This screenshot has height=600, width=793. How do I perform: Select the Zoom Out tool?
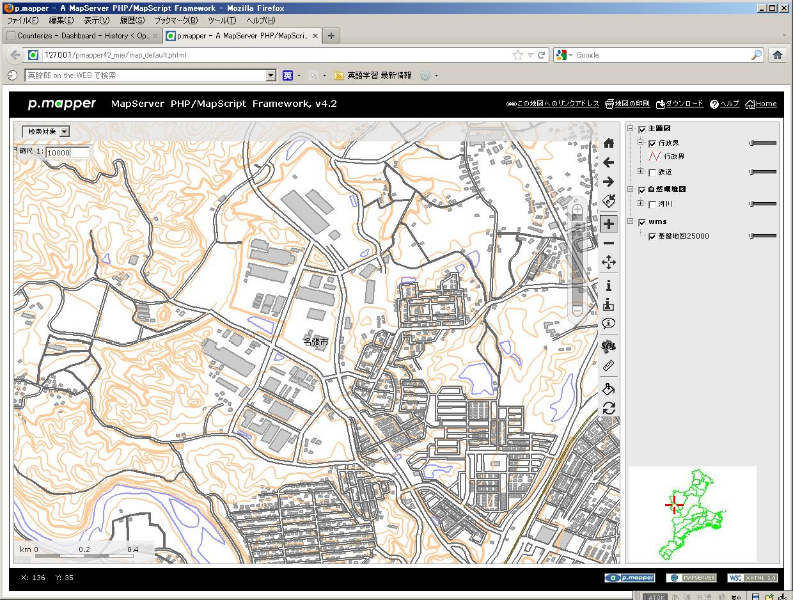(x=608, y=243)
